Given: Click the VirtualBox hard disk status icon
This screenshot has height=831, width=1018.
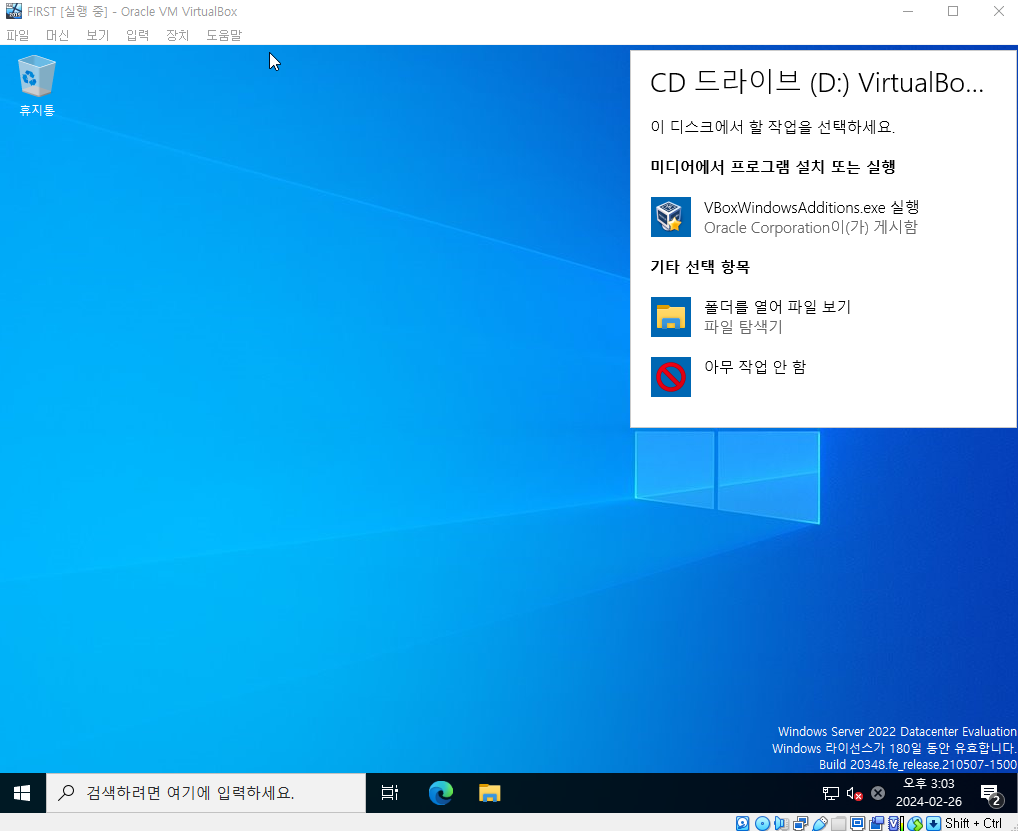Looking at the screenshot, I should (742, 823).
